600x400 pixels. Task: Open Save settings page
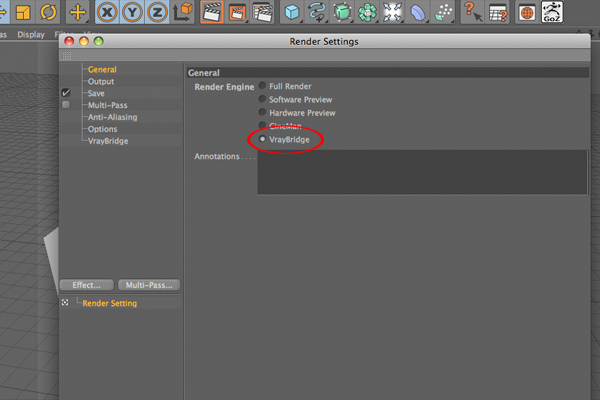pyautogui.click(x=96, y=93)
